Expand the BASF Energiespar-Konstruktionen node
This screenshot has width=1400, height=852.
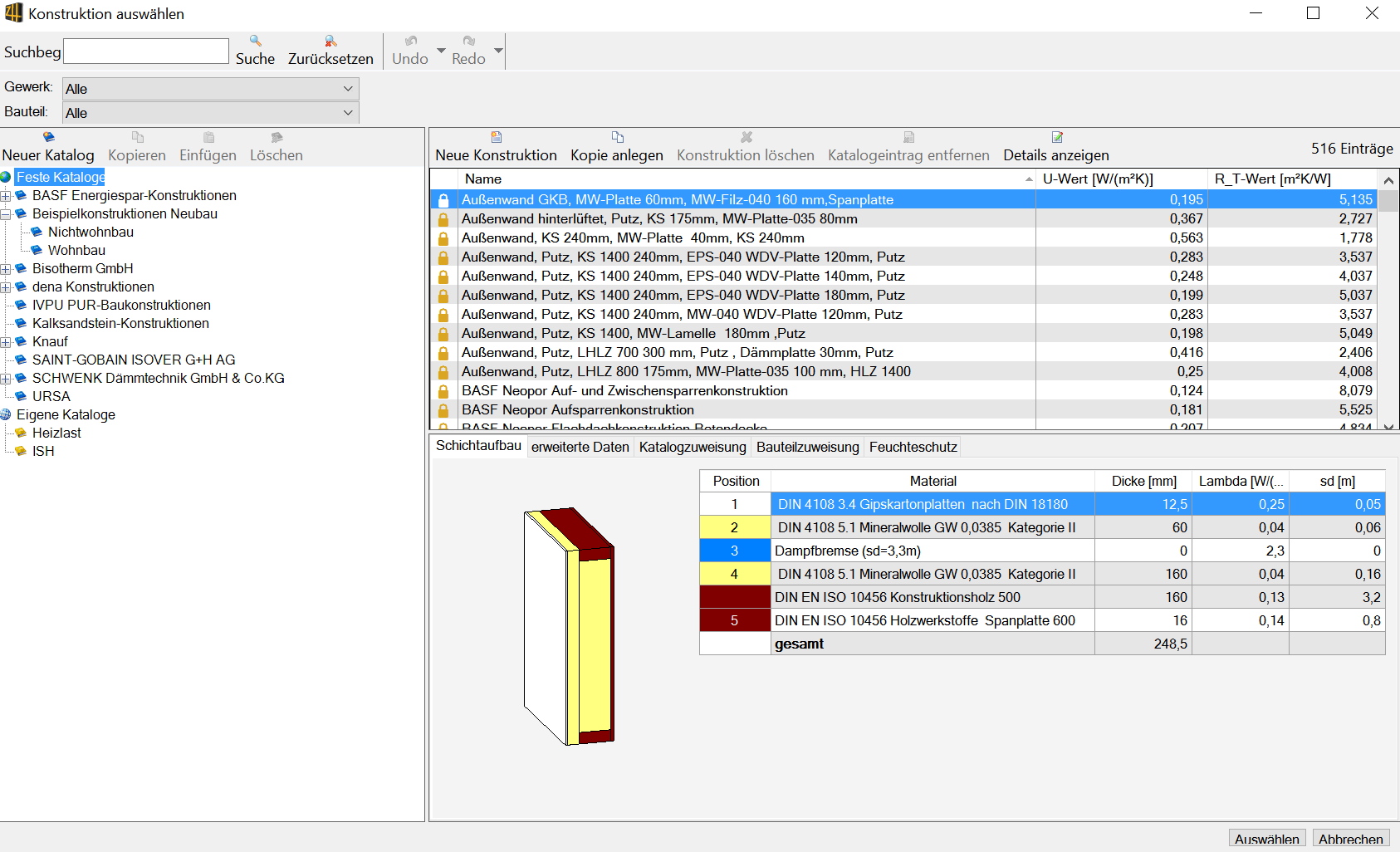point(6,196)
